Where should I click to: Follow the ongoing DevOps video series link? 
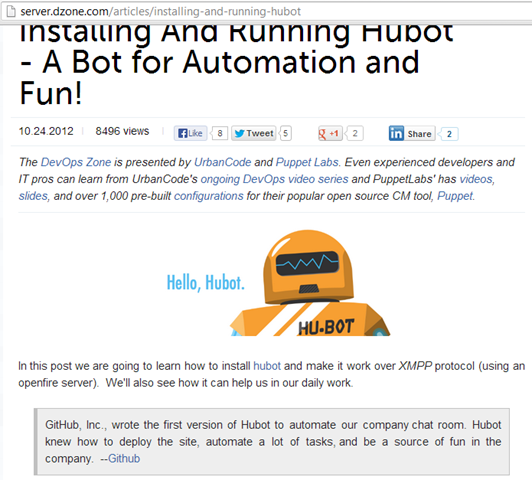tap(274, 179)
